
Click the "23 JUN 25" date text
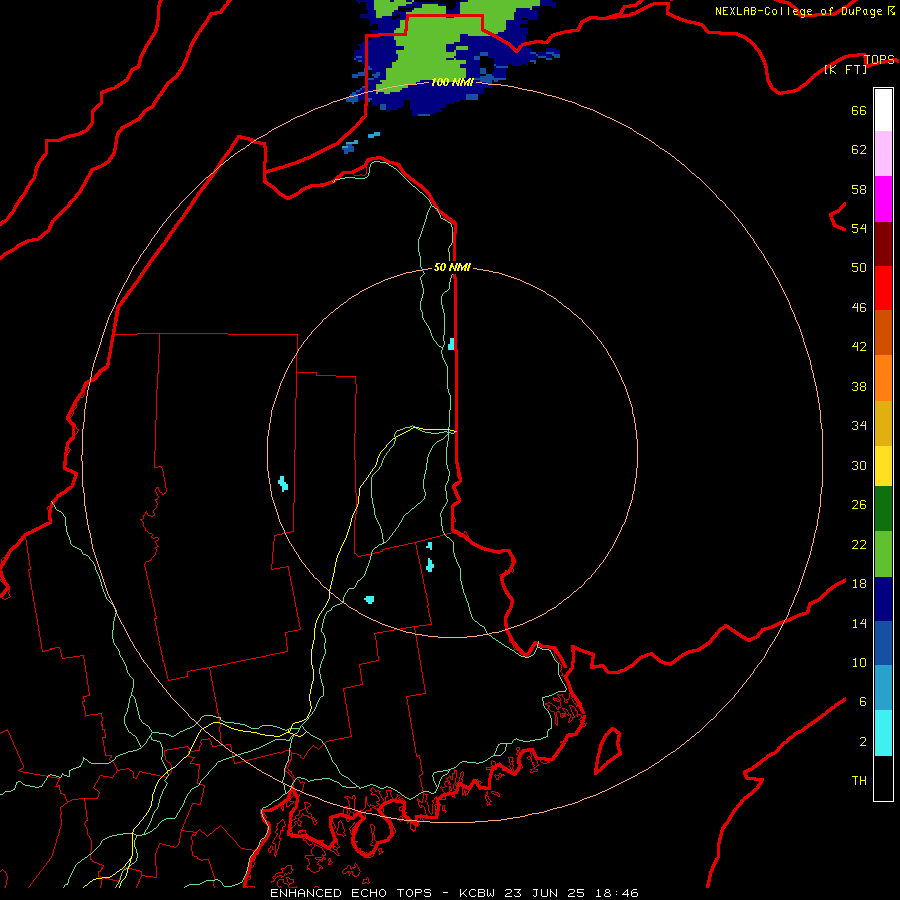545,893
